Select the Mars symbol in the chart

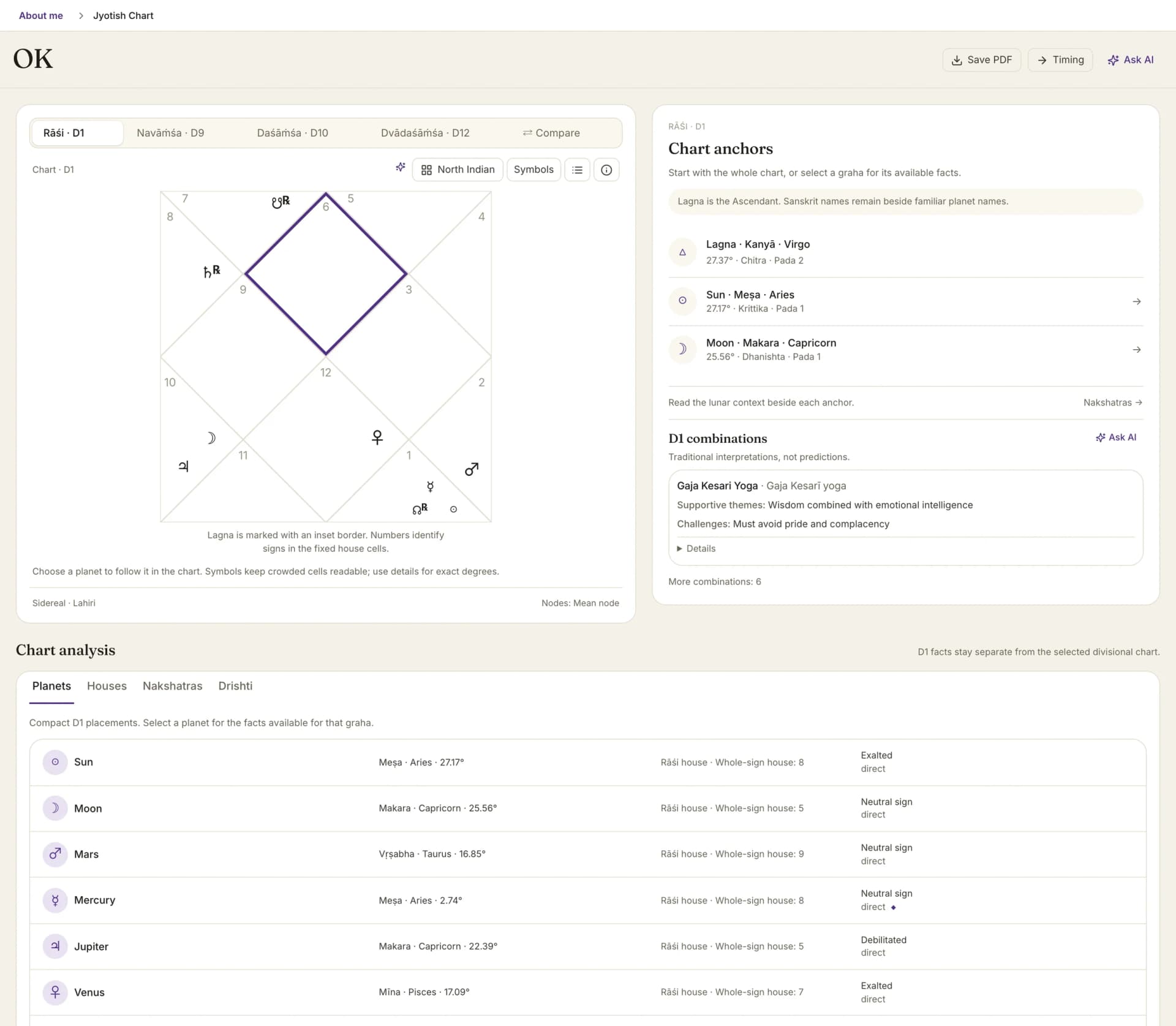point(472,469)
